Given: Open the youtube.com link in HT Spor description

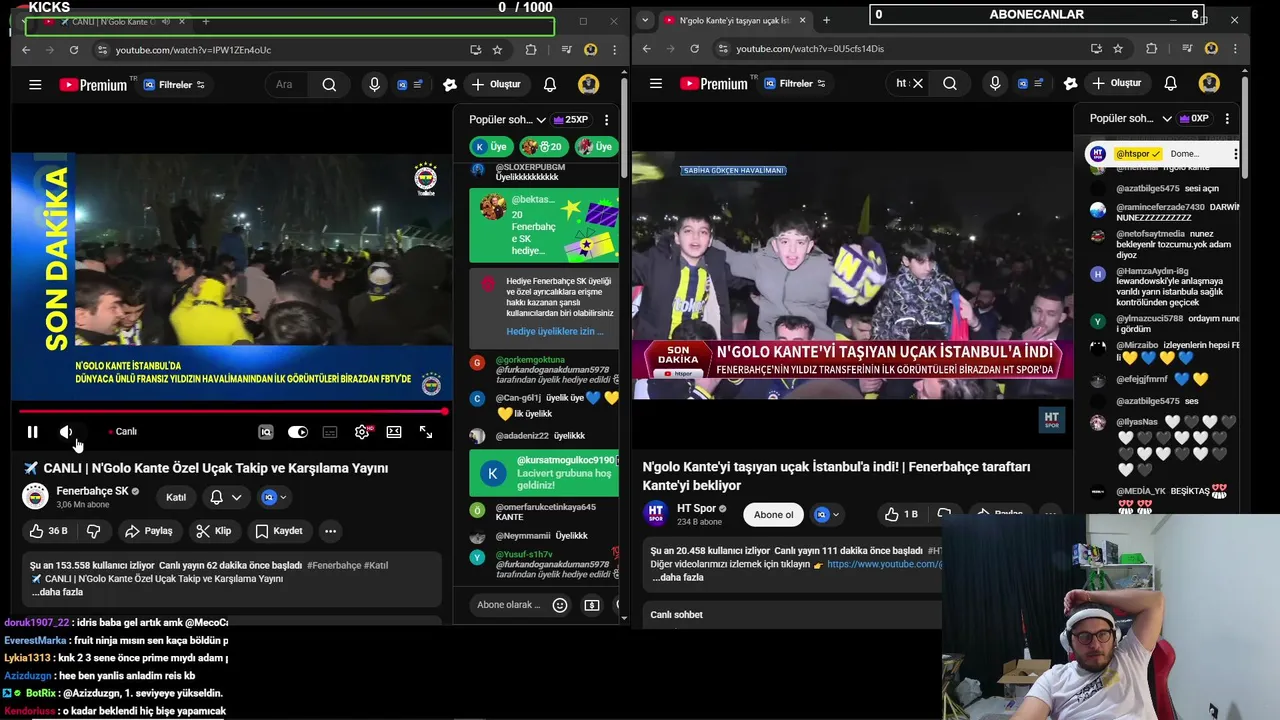Looking at the screenshot, I should coord(884,564).
